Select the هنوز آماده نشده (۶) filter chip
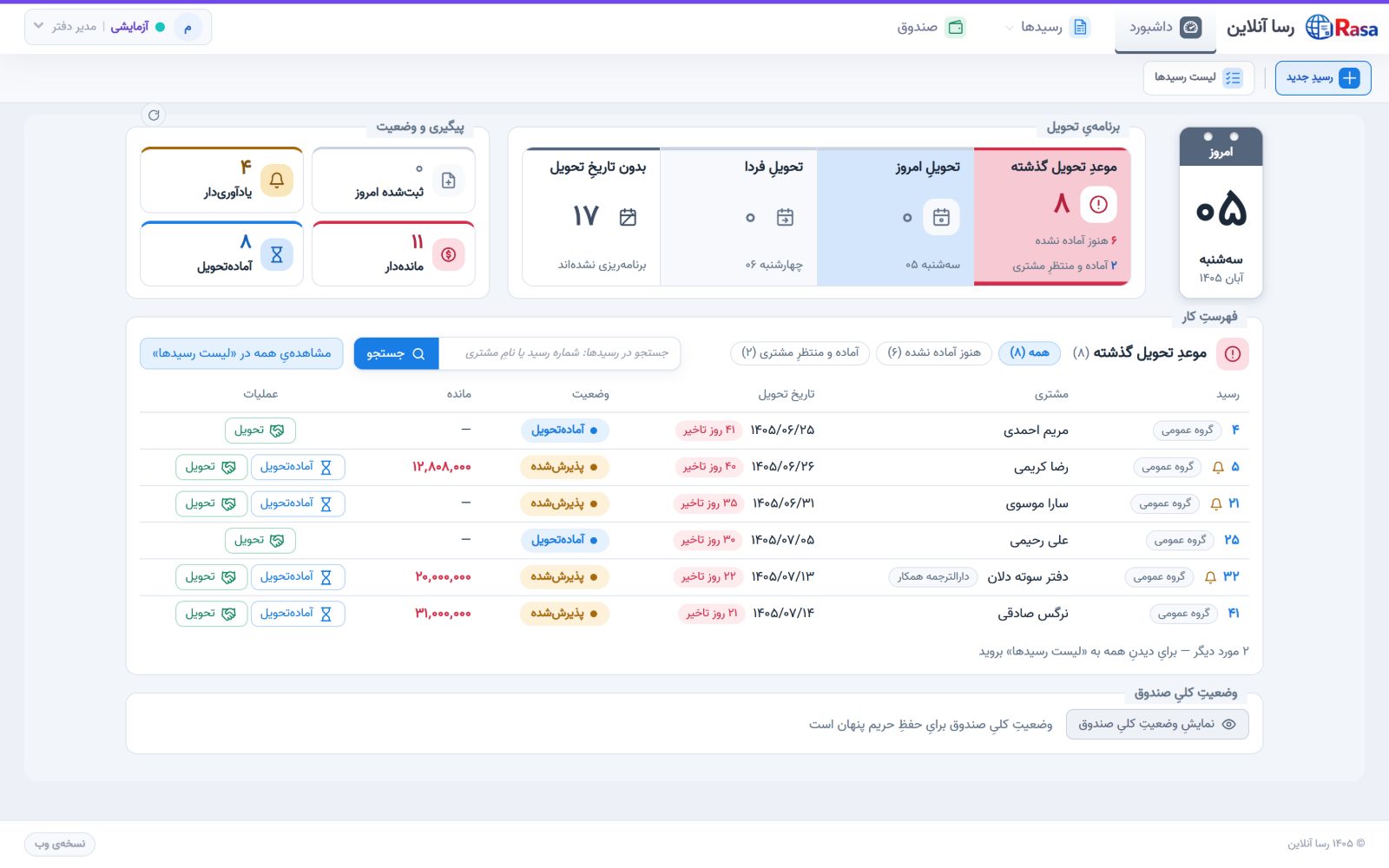This screenshot has height=868, width=1389. pos(934,352)
